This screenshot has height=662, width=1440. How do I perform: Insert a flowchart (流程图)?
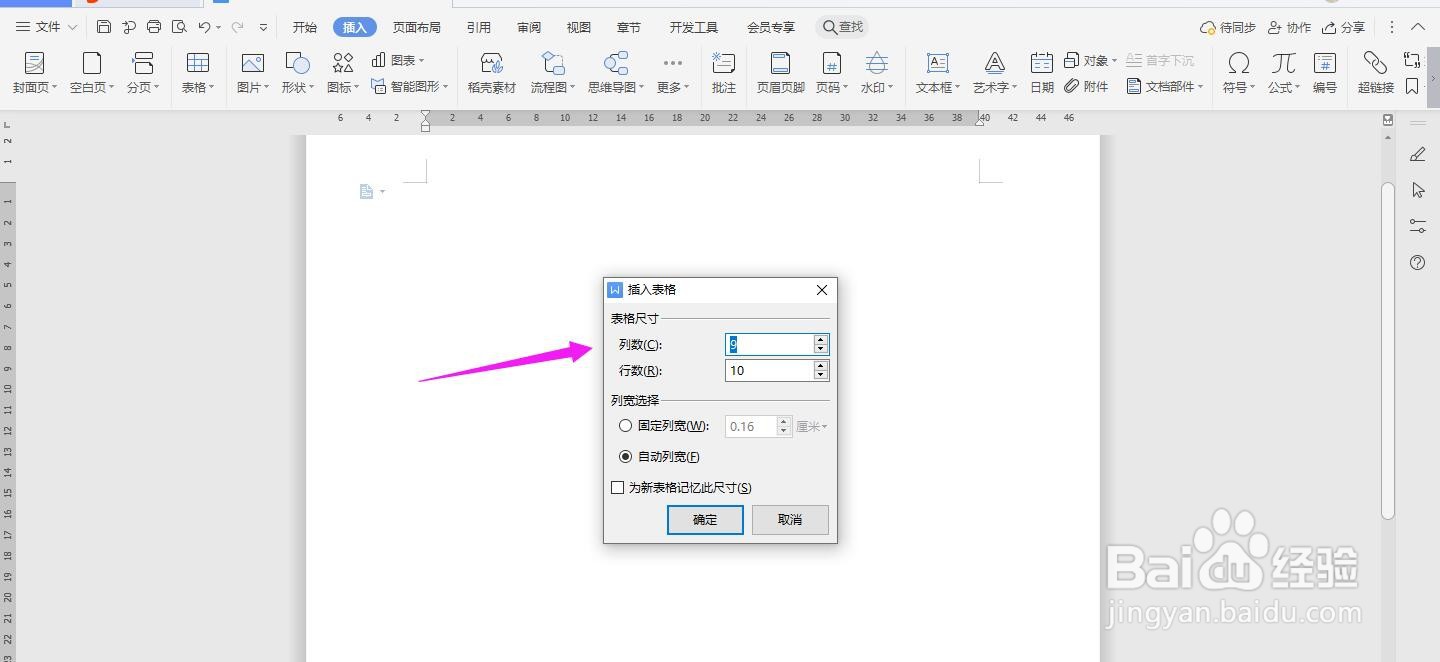click(552, 74)
